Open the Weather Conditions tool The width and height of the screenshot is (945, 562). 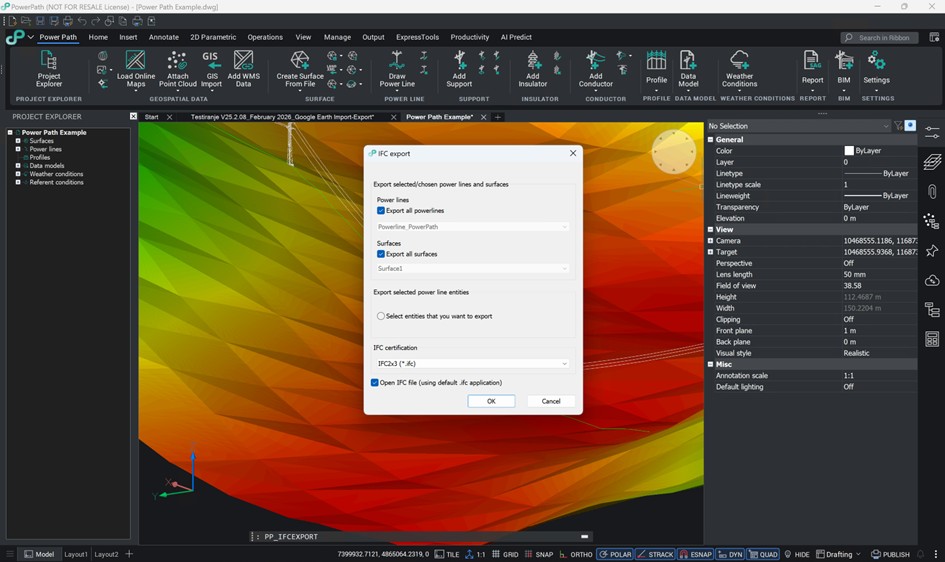(739, 68)
